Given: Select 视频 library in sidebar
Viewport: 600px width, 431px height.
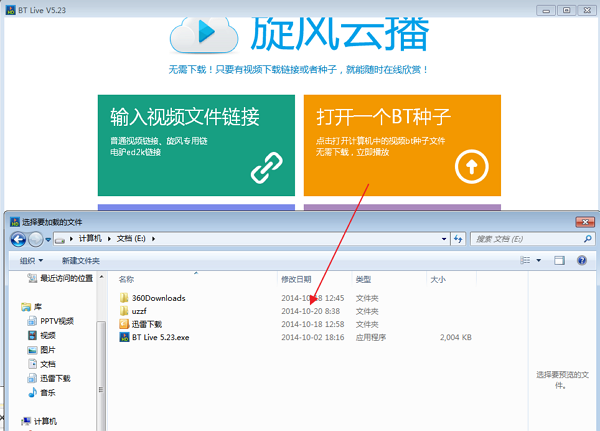Looking at the screenshot, I should 48,335.
